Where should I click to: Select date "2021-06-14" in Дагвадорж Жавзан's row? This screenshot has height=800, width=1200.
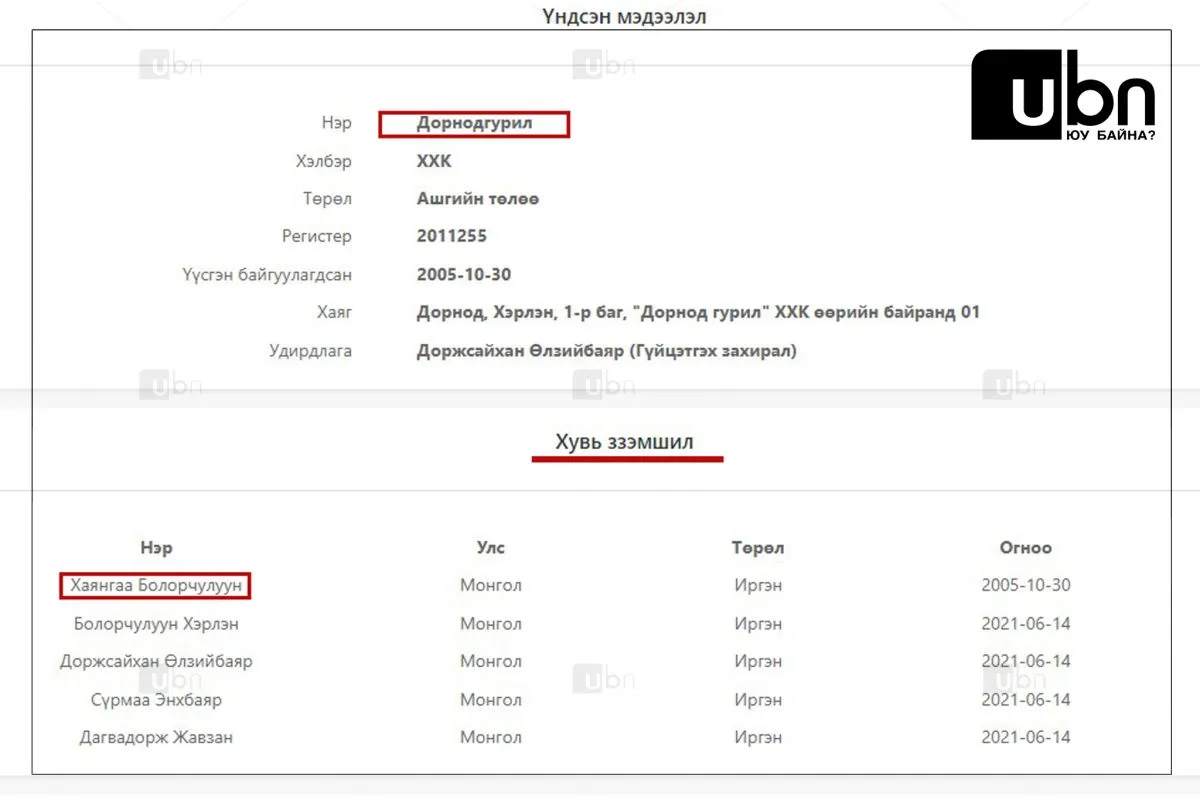click(1026, 738)
